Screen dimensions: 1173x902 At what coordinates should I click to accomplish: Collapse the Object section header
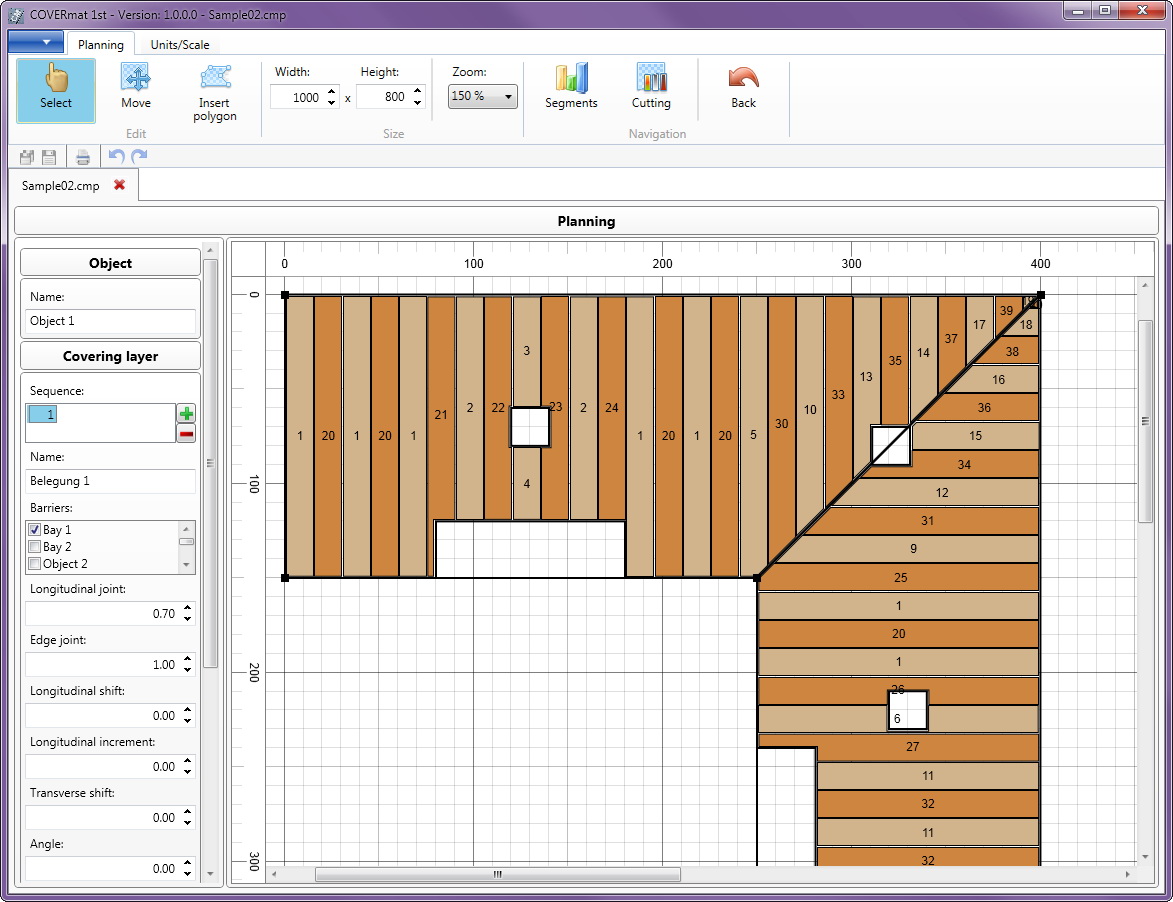tap(110, 263)
